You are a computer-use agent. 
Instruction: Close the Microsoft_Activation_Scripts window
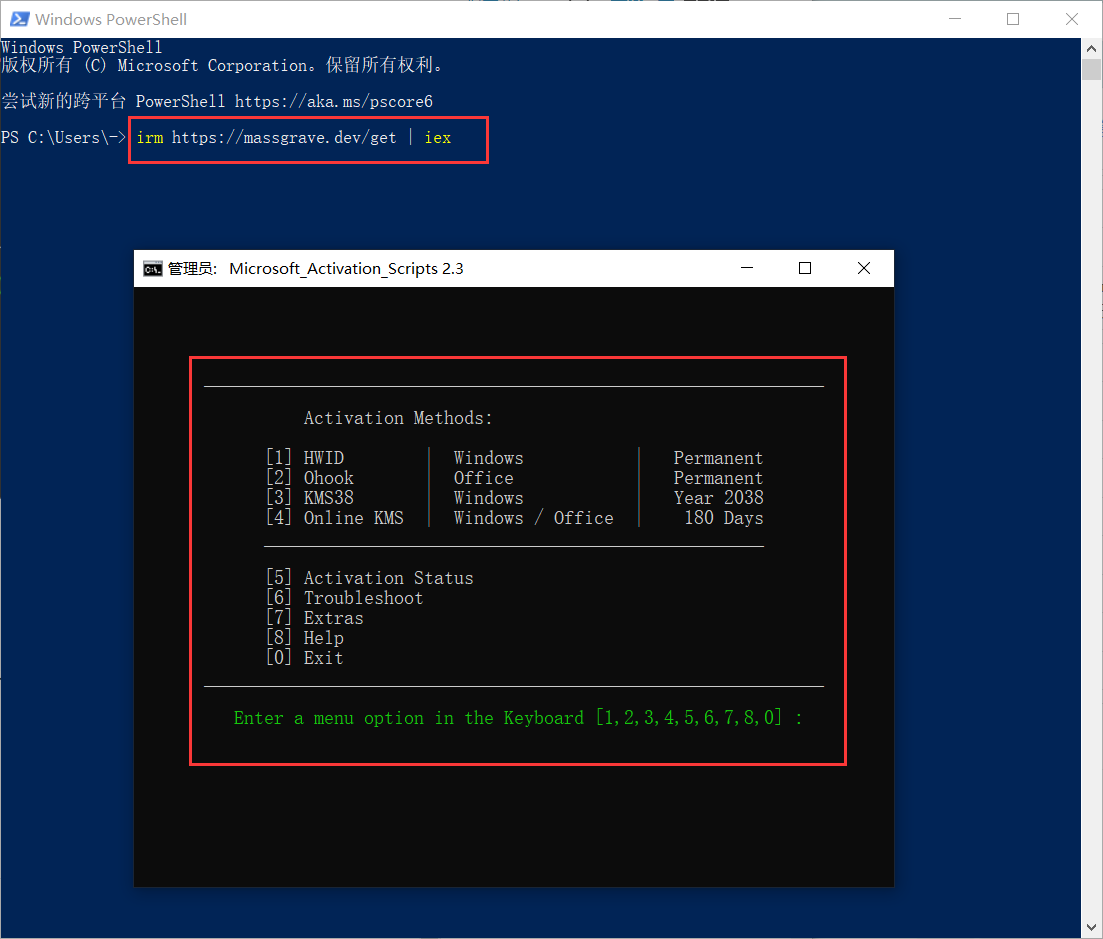click(864, 268)
